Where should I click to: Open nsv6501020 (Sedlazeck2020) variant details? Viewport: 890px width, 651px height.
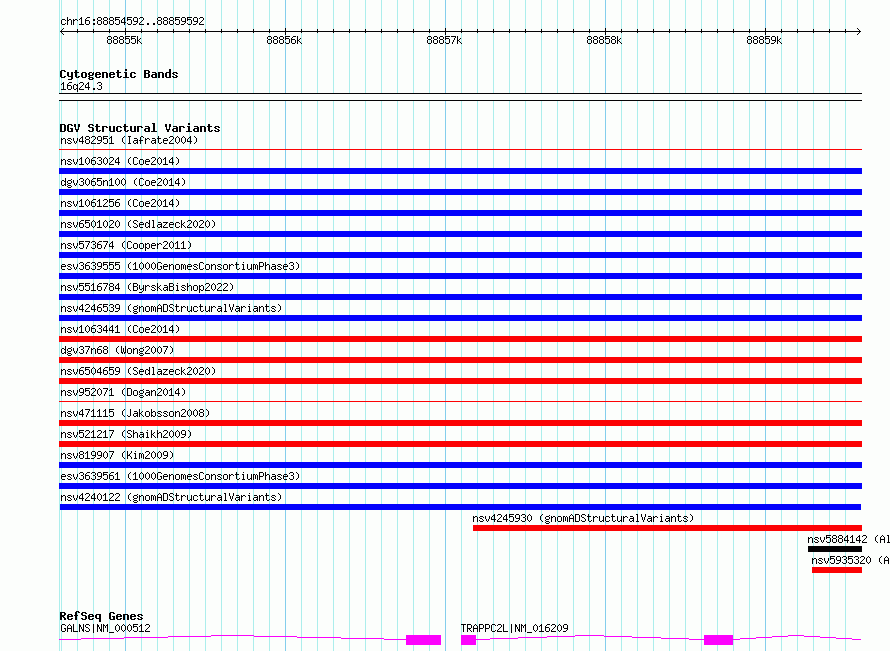coord(138,224)
